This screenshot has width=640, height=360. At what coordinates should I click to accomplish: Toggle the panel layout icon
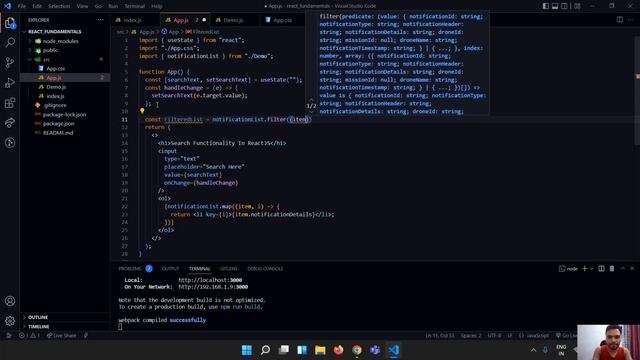[x=555, y=6]
